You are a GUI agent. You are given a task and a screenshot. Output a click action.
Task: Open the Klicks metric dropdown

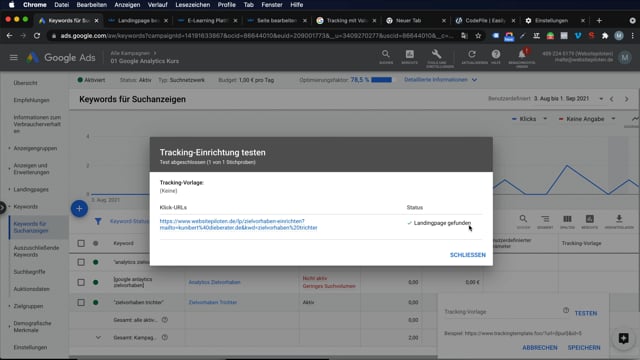(x=529, y=119)
